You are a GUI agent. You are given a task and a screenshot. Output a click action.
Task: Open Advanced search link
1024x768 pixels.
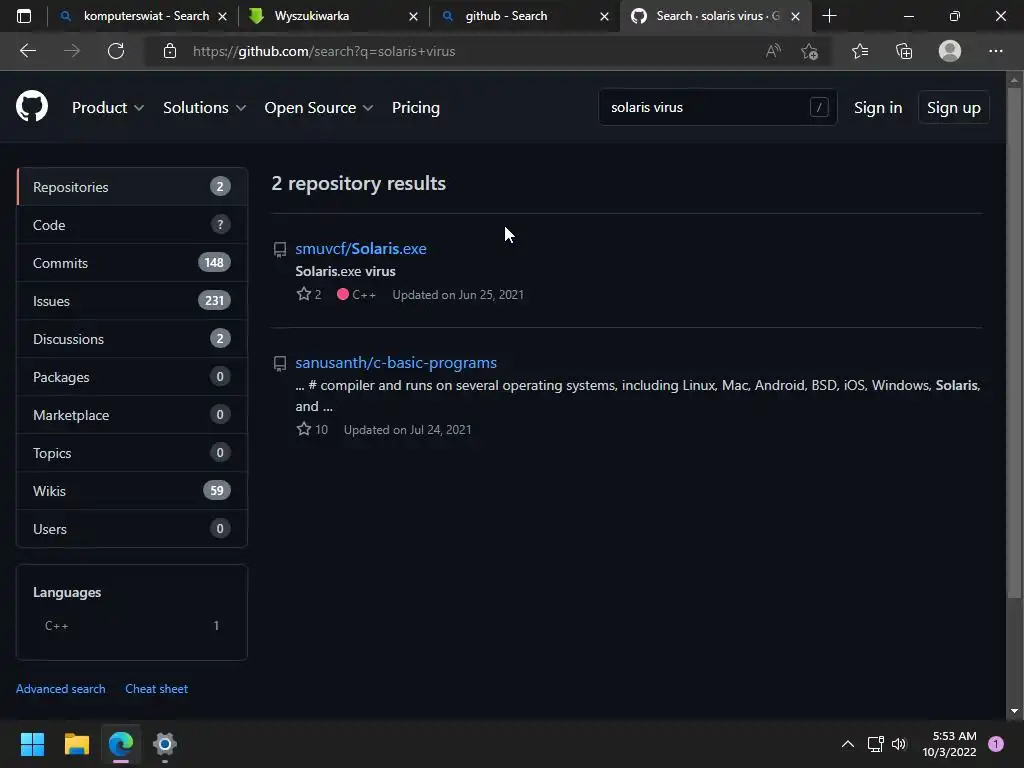tap(61, 688)
